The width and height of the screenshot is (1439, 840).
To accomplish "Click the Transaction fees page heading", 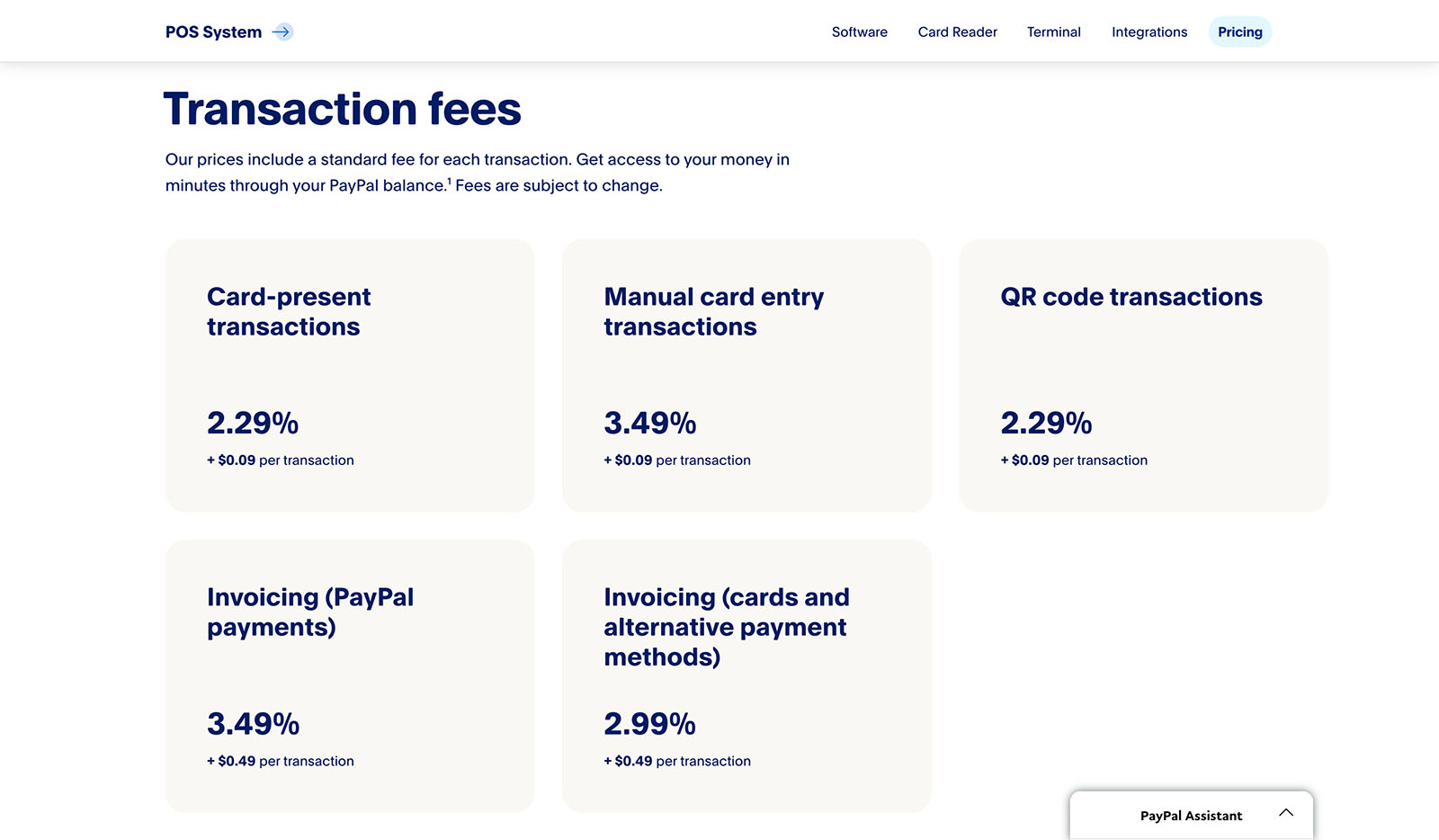I will (343, 109).
